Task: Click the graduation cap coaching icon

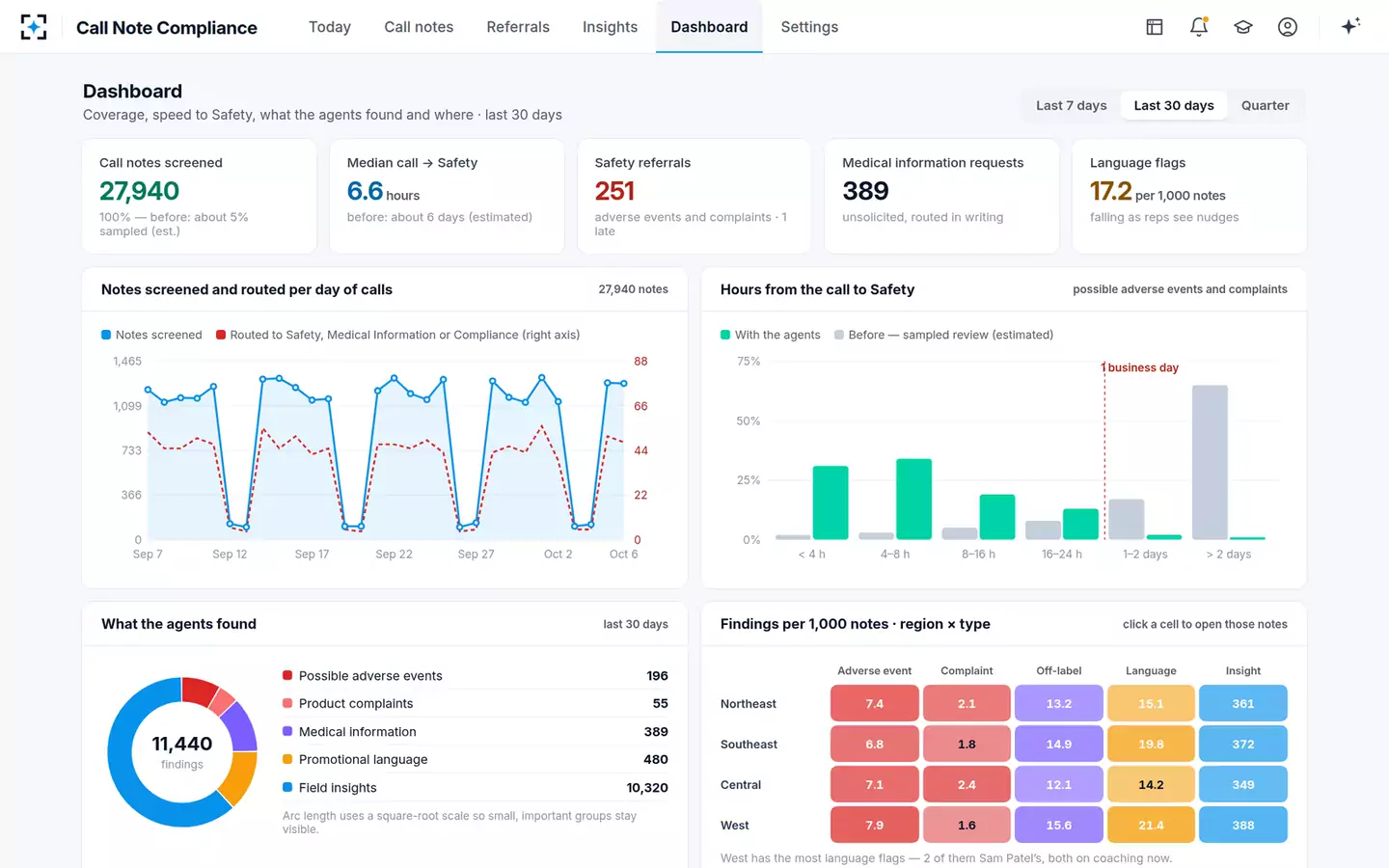Action: 1243,27
